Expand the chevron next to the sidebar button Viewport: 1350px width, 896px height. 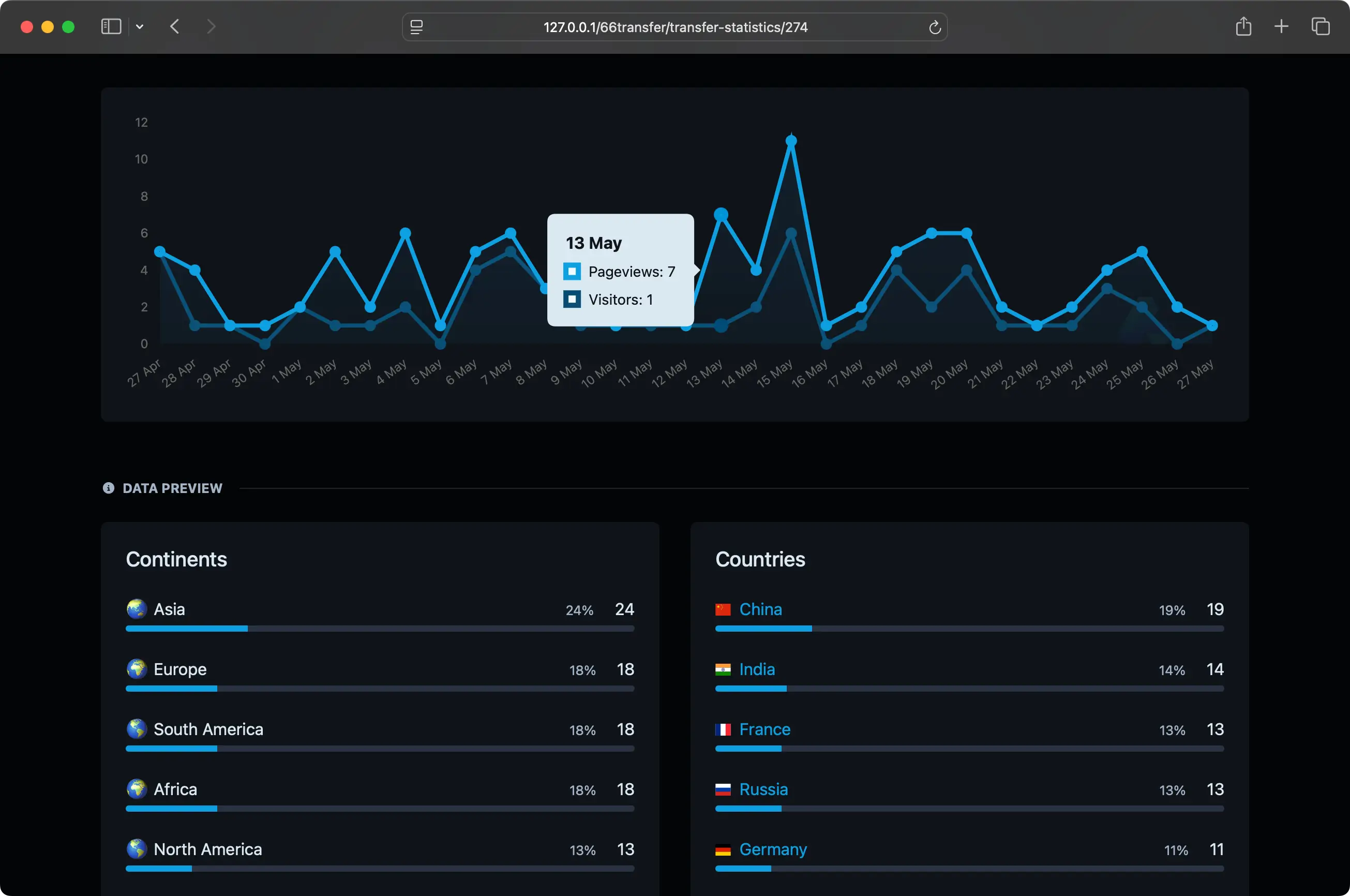(140, 26)
